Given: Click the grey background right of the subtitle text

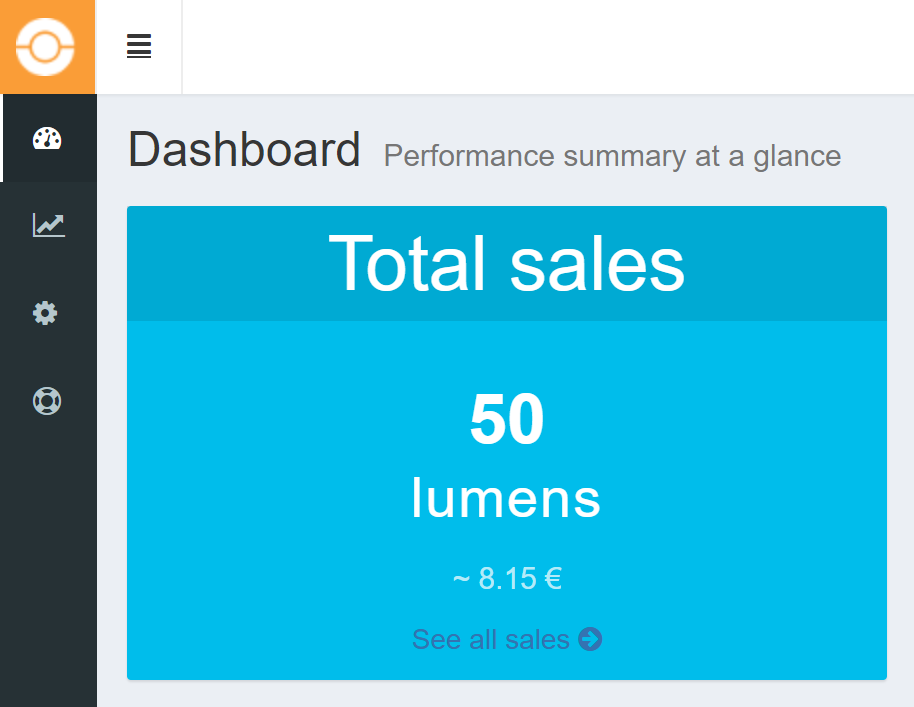Looking at the screenshot, I should [x=880, y=156].
